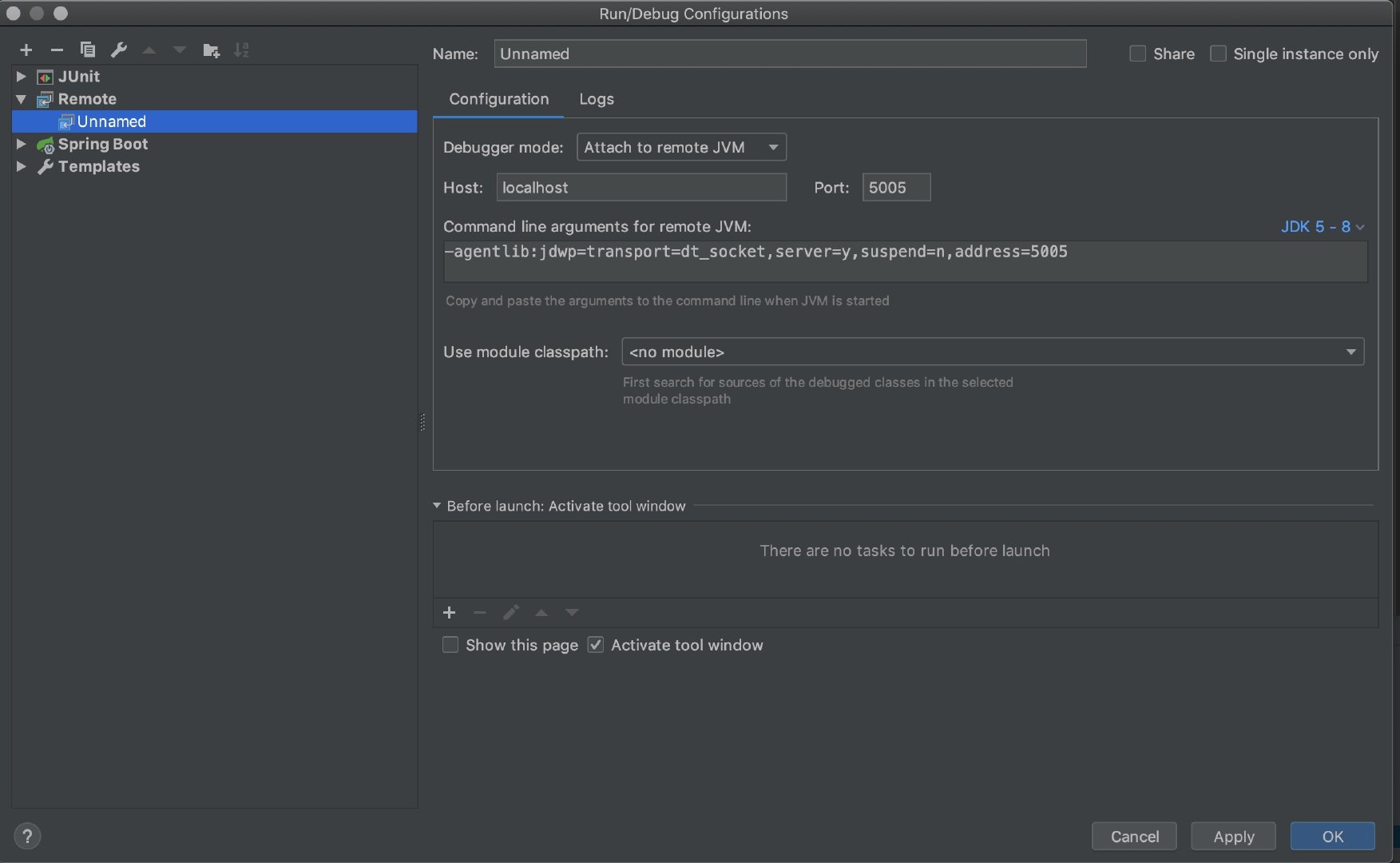Click the Port input field
Screen dimensions: 1400x863
tap(895, 188)
